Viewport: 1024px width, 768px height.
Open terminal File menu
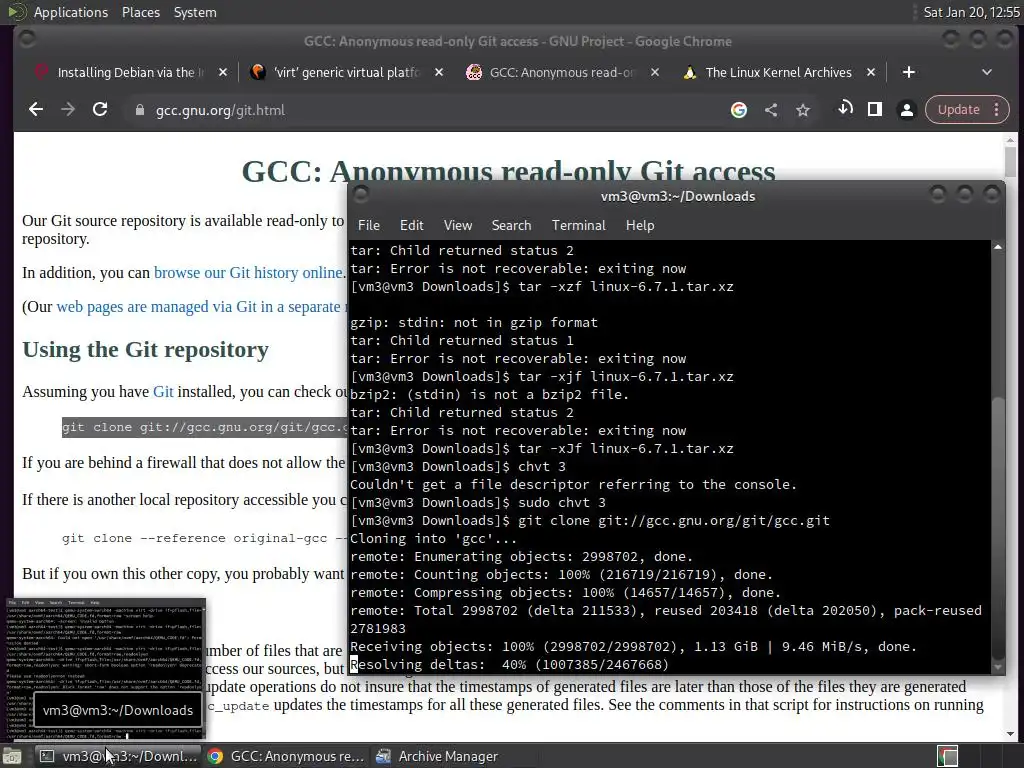368,225
